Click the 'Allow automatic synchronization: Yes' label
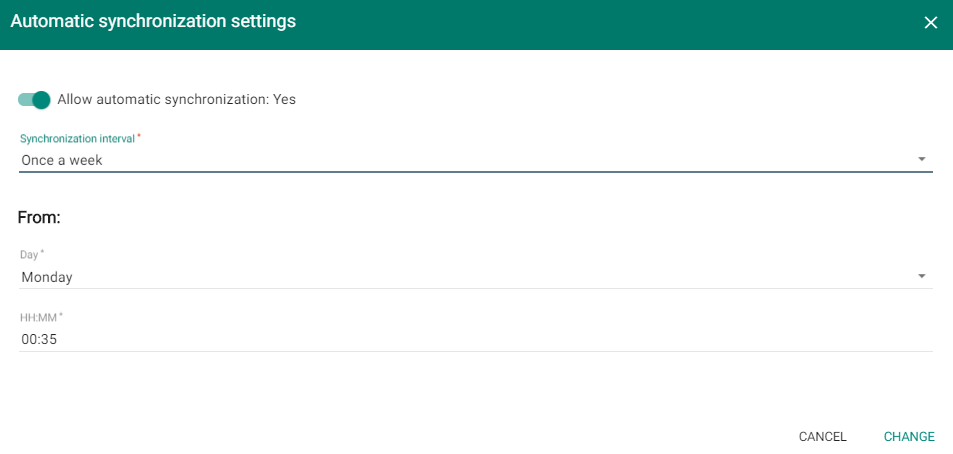This screenshot has width=953, height=454. tap(176, 100)
